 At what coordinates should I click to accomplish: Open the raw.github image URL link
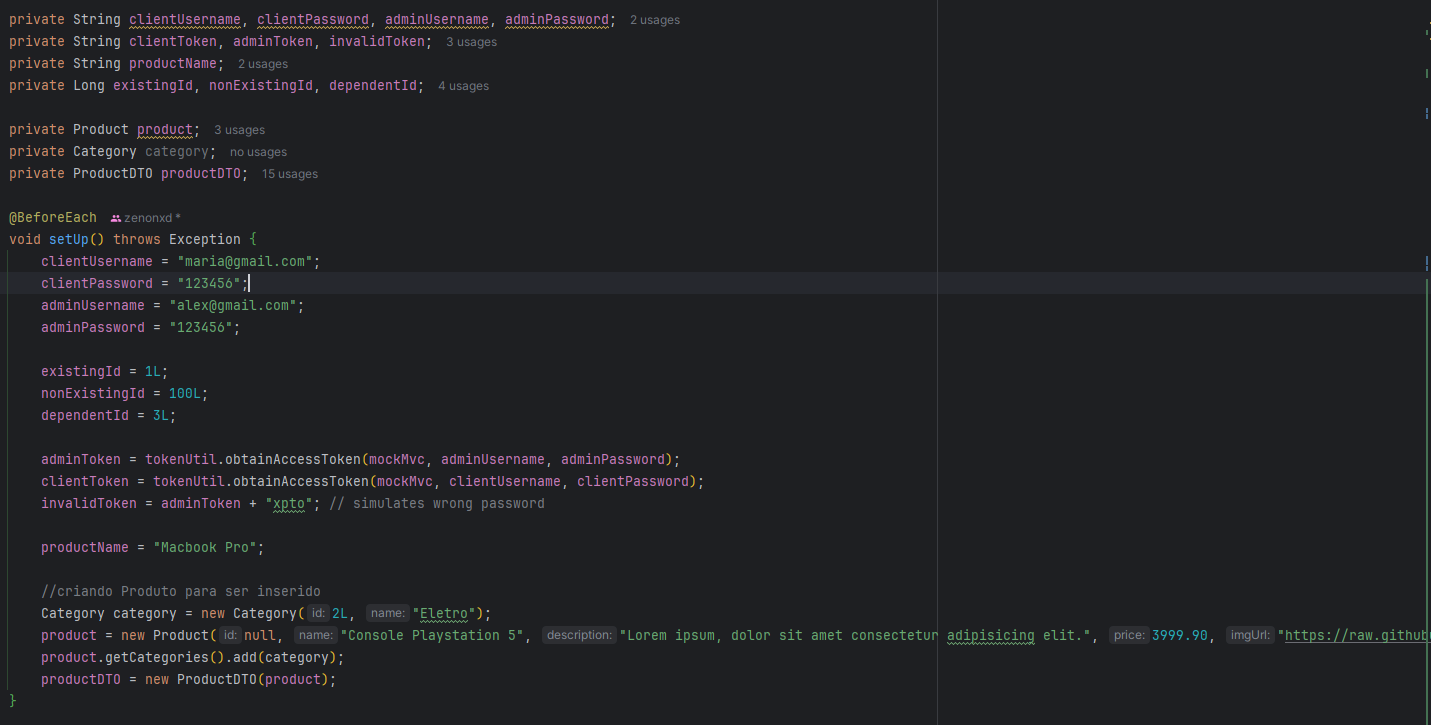click(1355, 636)
